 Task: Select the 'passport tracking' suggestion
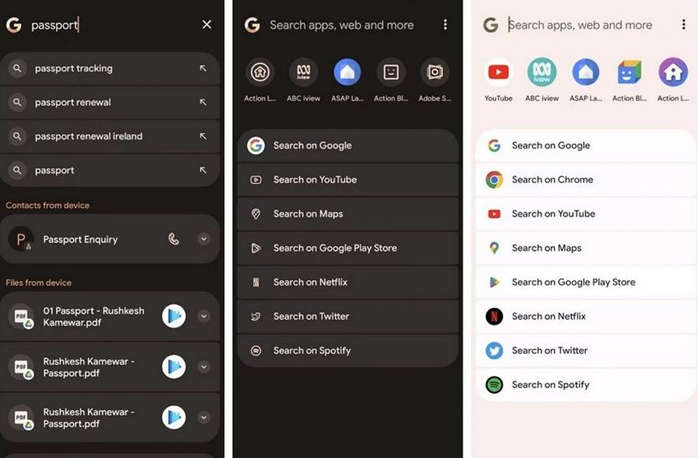(x=110, y=68)
